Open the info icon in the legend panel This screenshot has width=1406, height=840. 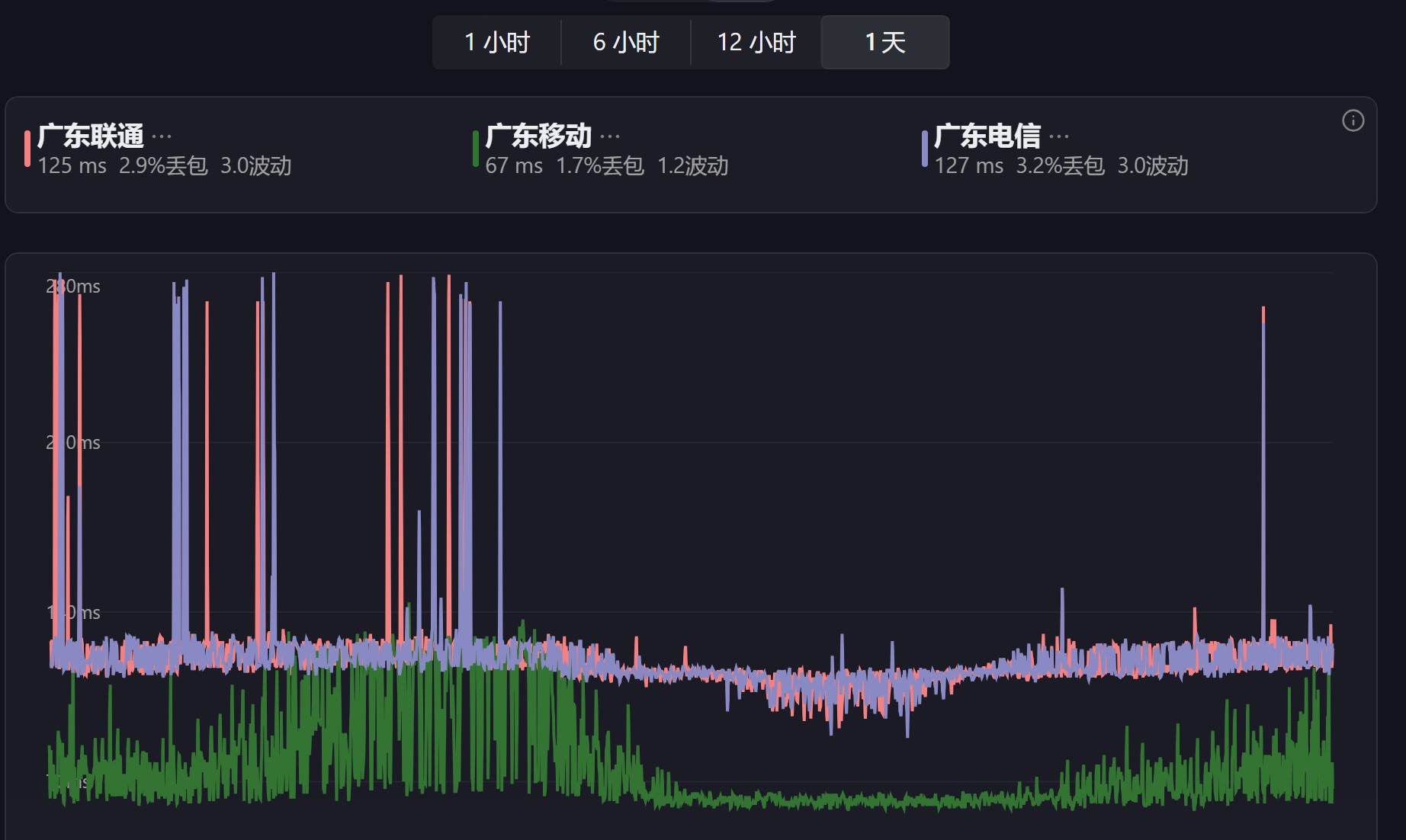point(1353,120)
